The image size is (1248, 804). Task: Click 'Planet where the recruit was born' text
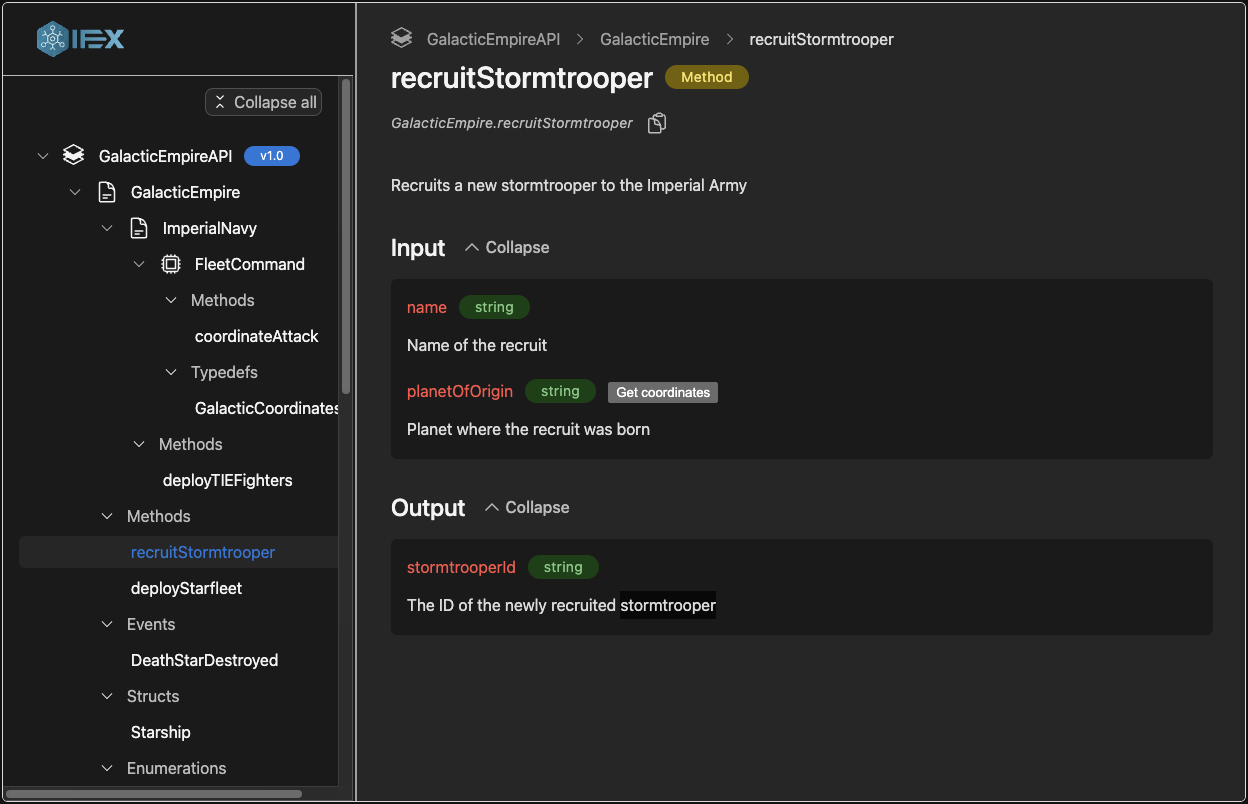(529, 429)
